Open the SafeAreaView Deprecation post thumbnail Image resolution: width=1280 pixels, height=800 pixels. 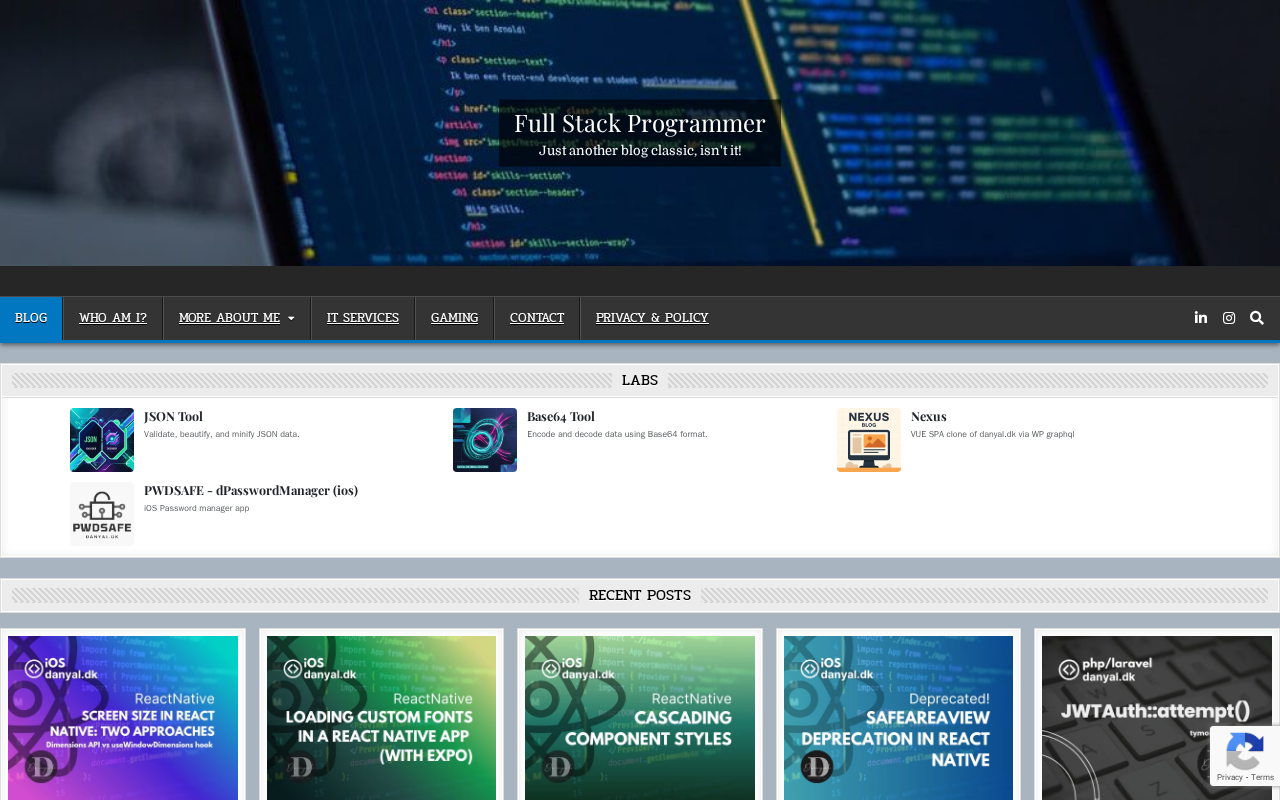(898, 718)
